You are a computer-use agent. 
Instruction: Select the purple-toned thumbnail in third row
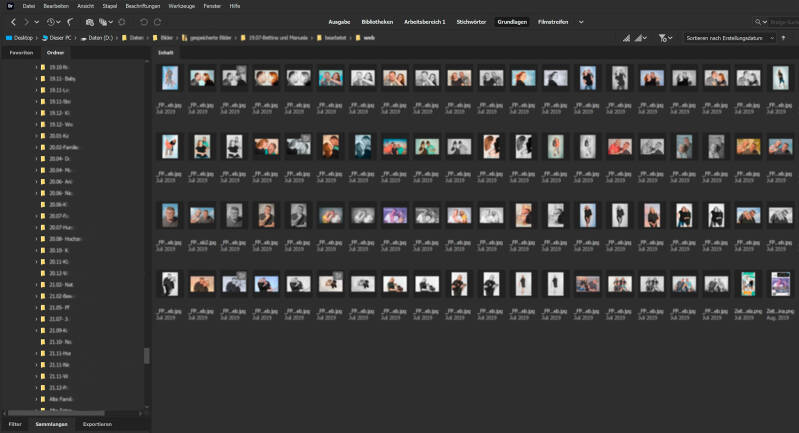(395, 215)
